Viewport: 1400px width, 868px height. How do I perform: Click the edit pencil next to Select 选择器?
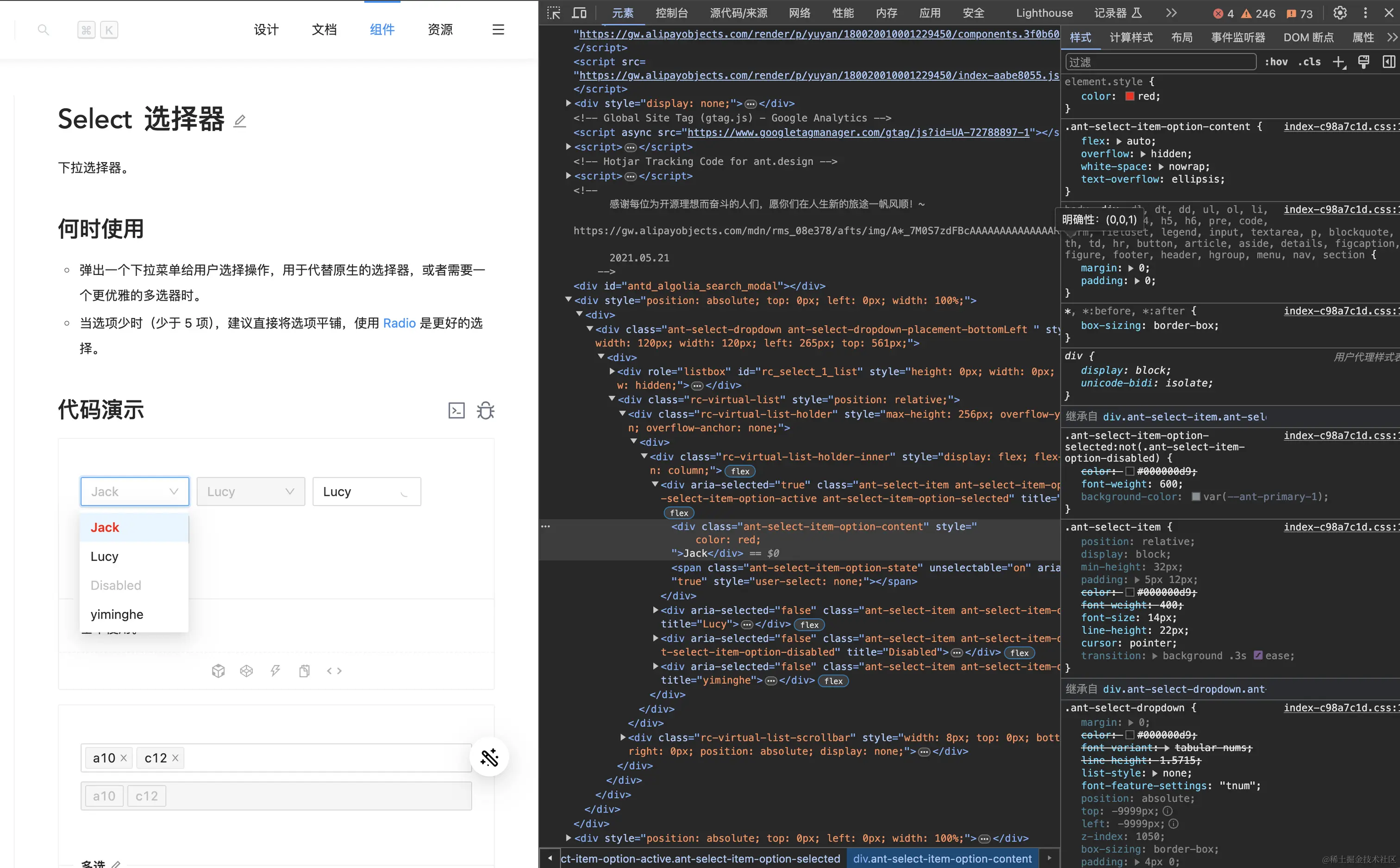click(x=240, y=120)
